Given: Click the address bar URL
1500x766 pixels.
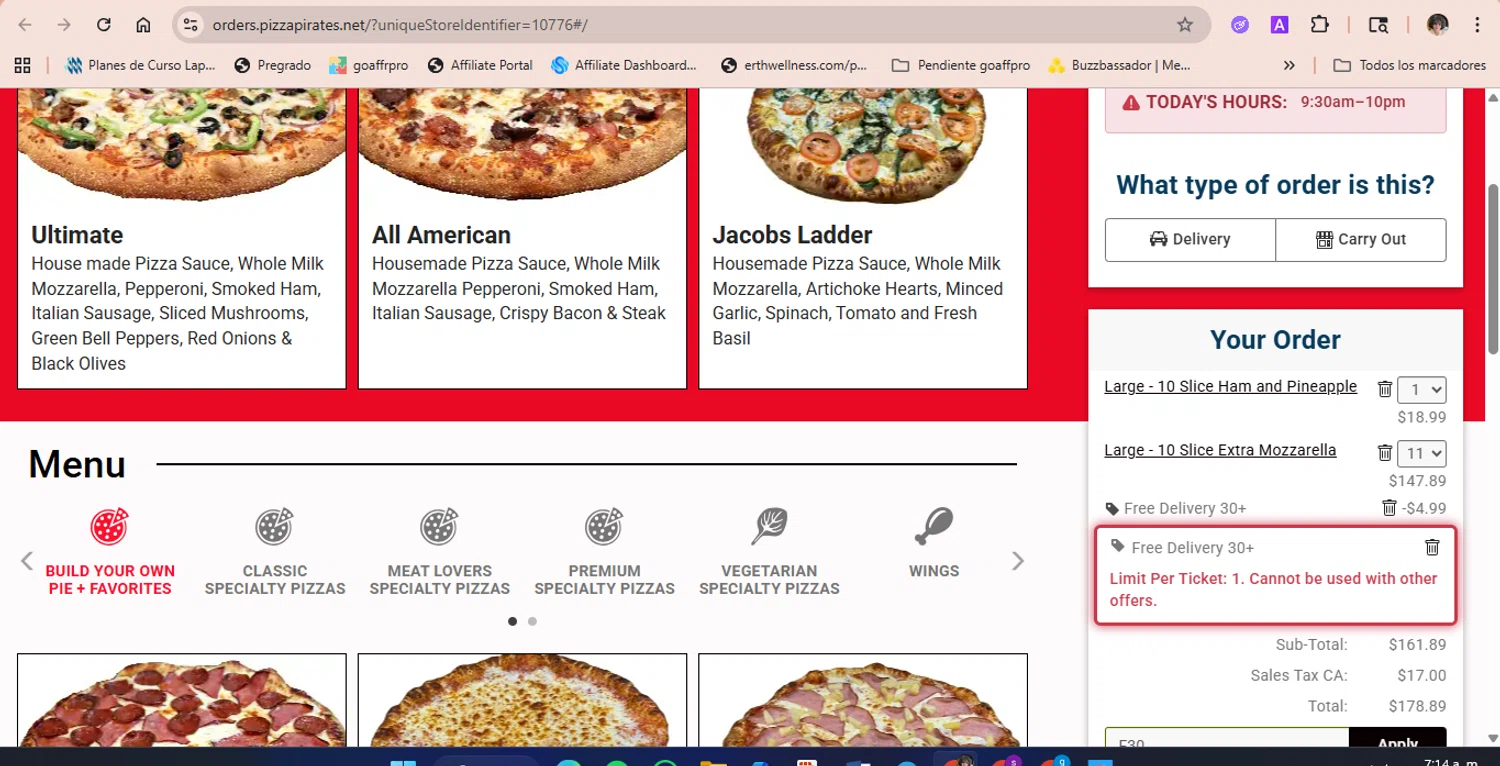Looking at the screenshot, I should point(400,25).
